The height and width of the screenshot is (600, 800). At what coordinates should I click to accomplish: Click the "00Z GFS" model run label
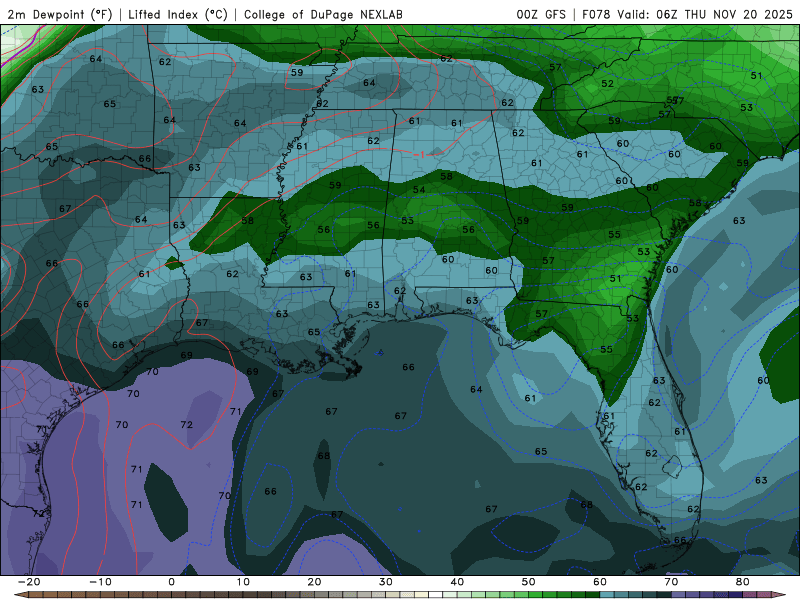point(541,14)
